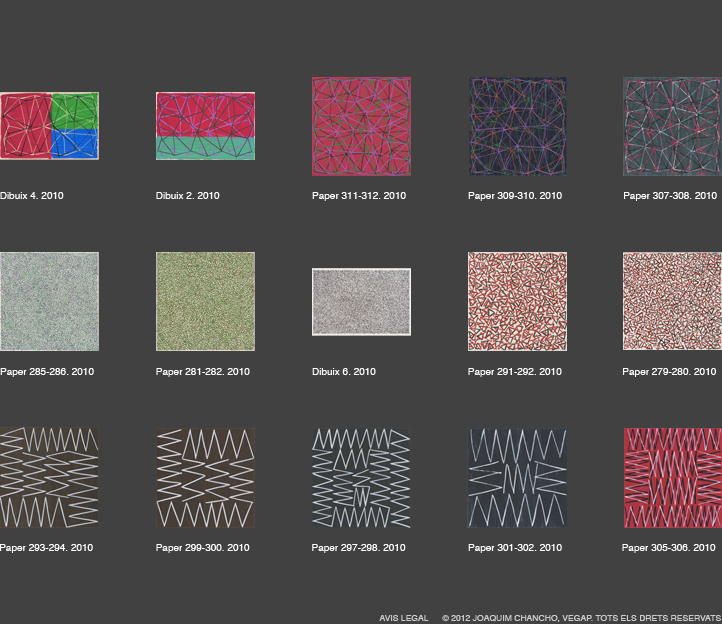Select the Dibuix 2. 2010 artwork image
The image size is (722, 624).
click(x=205, y=126)
